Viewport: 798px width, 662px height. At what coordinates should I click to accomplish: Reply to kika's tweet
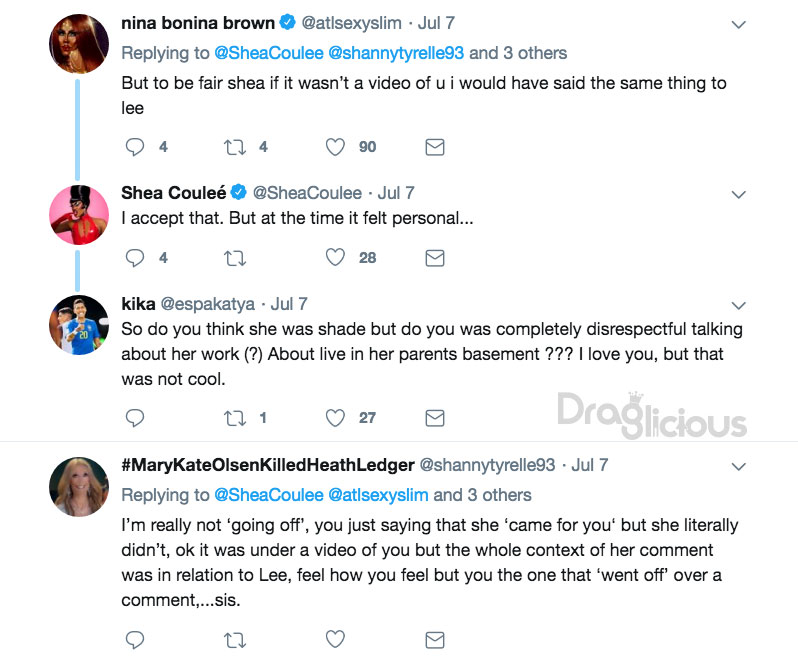coord(135,418)
